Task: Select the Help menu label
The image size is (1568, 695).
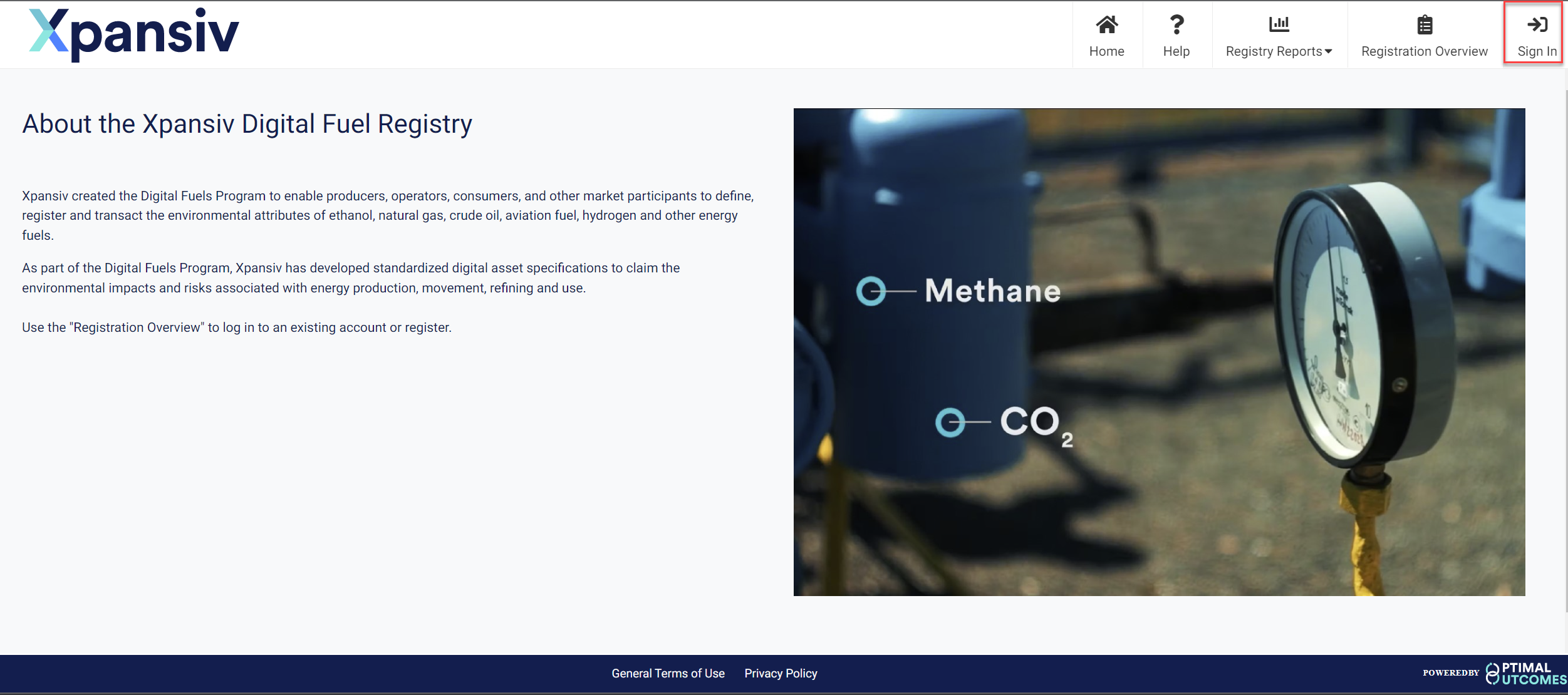Action: 1176,51
